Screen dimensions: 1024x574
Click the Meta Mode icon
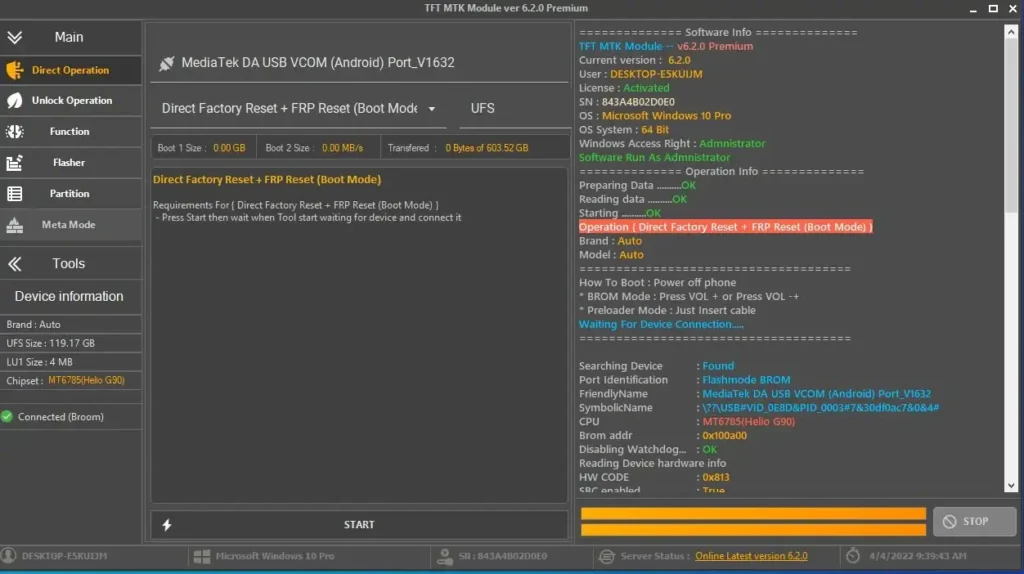[x=14, y=225]
